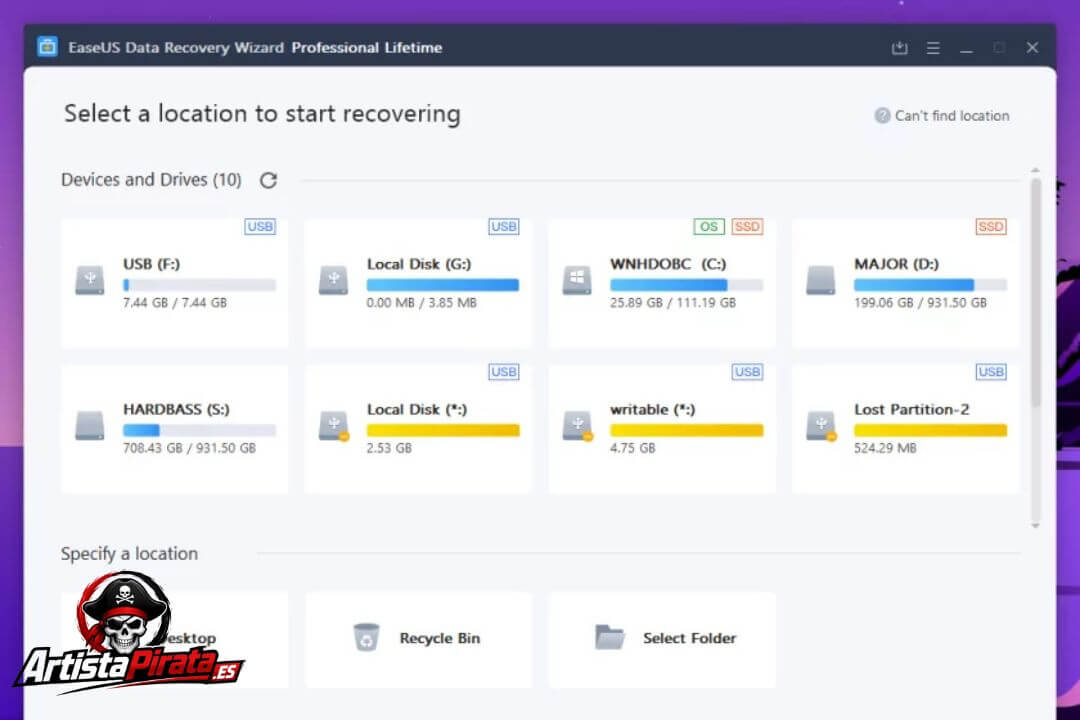The image size is (1080, 720).
Task: Click the help icon beside Can't find location
Action: (882, 116)
